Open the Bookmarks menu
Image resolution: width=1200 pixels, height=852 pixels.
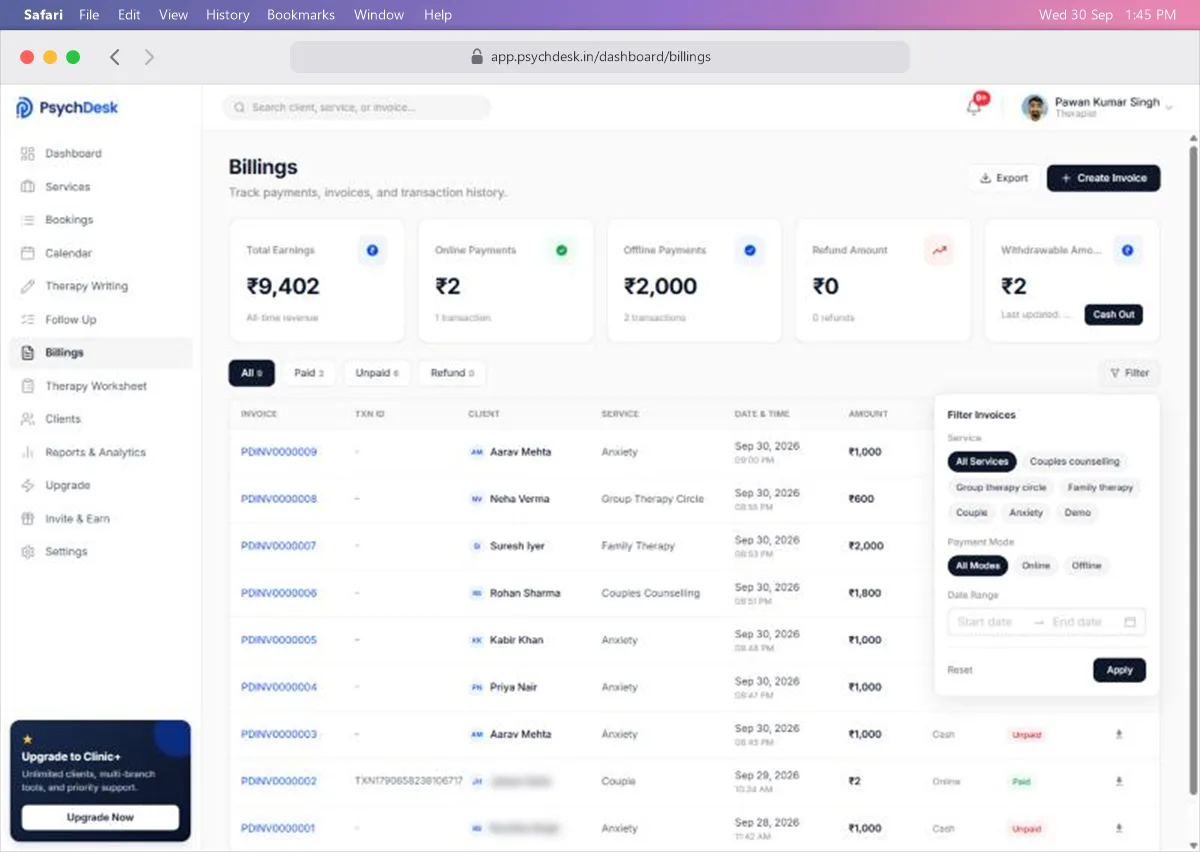[x=301, y=15]
